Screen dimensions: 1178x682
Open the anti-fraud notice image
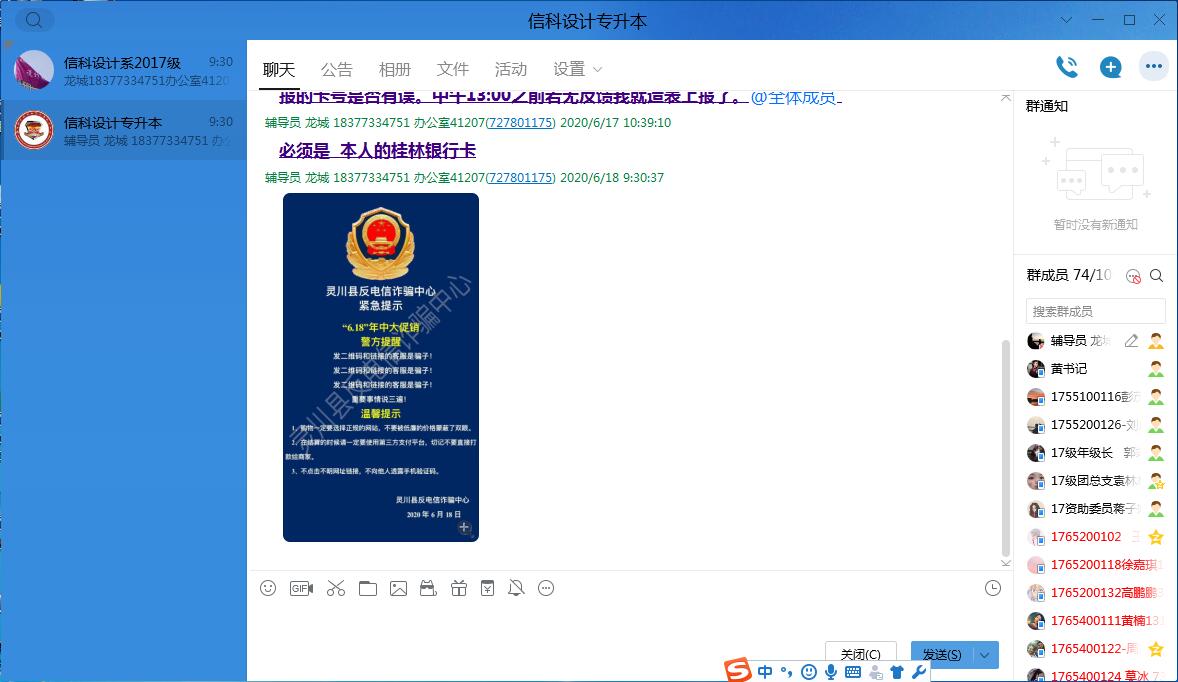click(x=381, y=367)
